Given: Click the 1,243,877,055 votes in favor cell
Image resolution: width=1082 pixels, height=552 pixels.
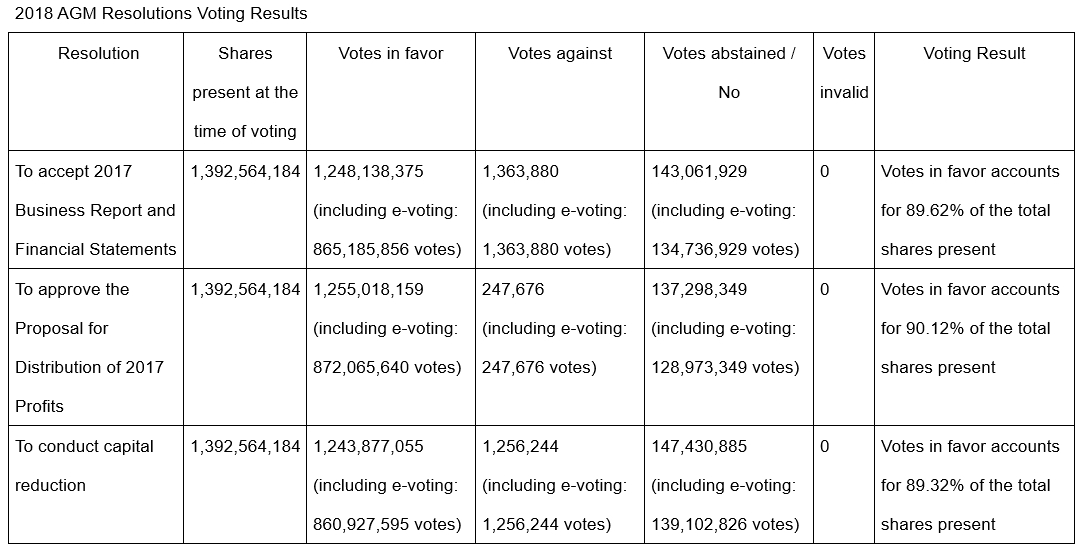Looking at the screenshot, I should tap(369, 447).
